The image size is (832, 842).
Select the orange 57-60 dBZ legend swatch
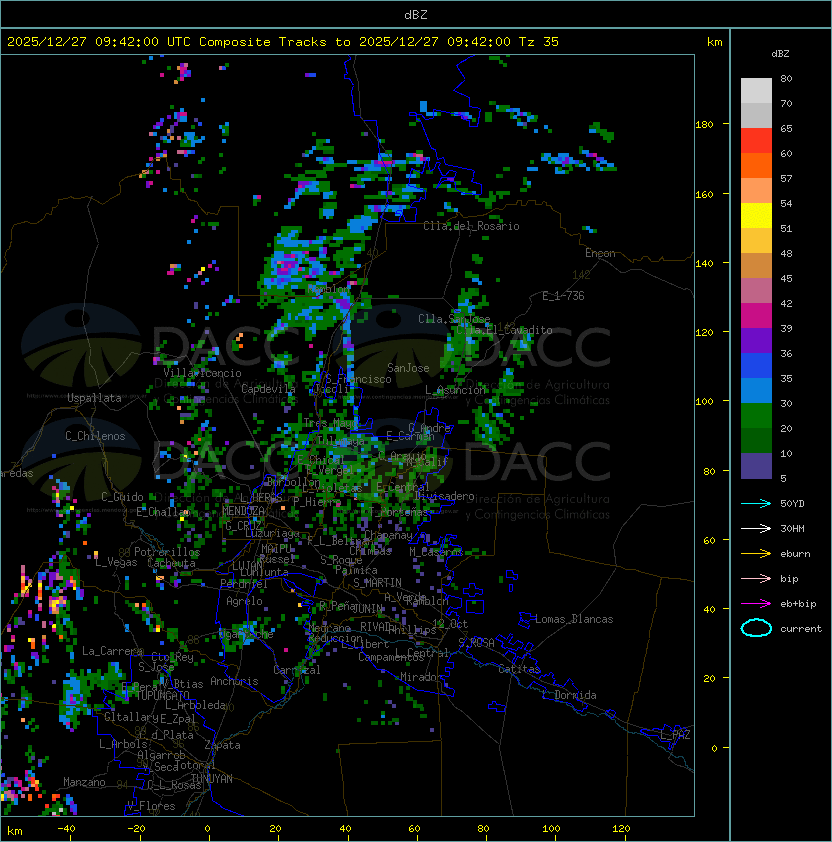[756, 165]
